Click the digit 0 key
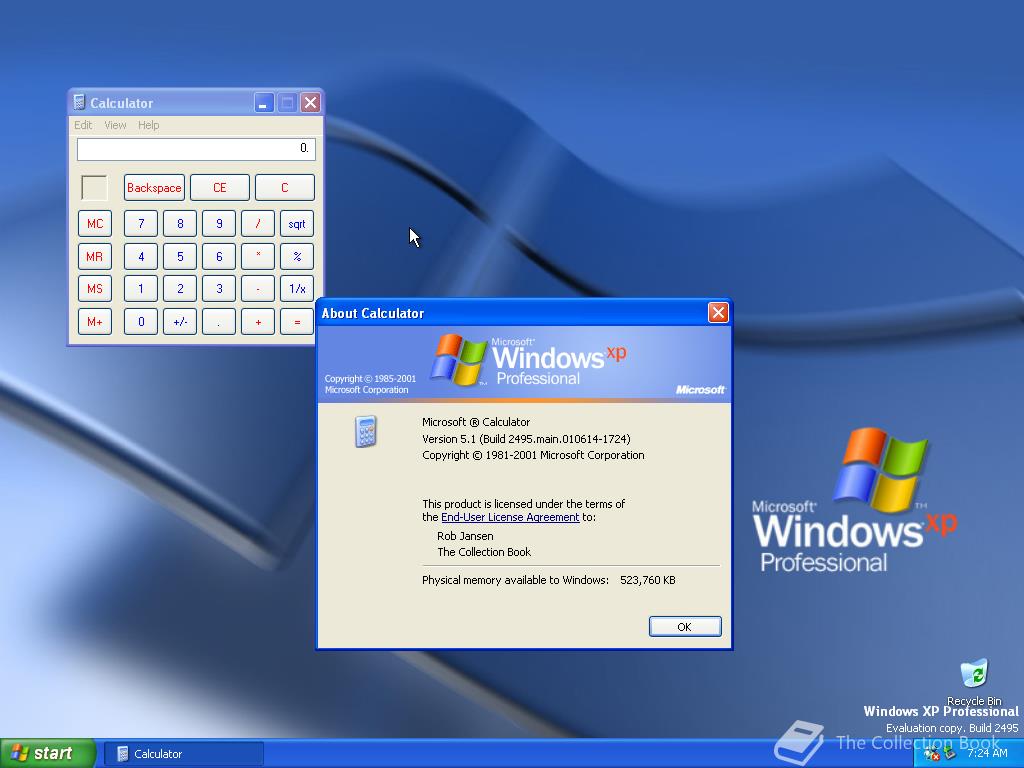 pyautogui.click(x=141, y=321)
